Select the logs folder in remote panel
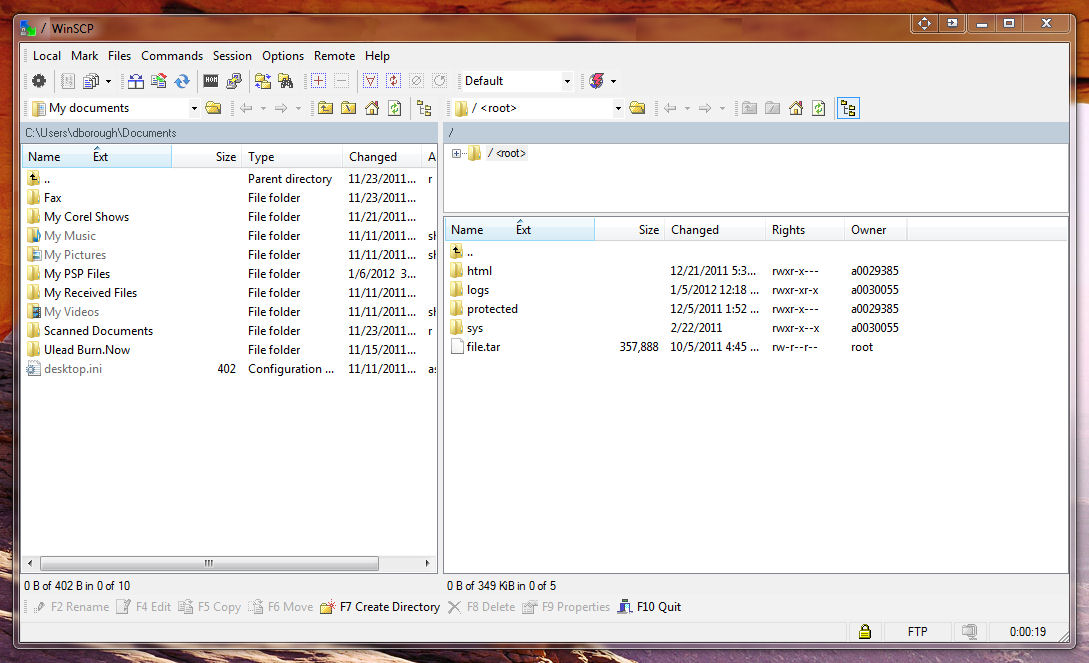This screenshot has width=1089, height=663. (x=478, y=290)
